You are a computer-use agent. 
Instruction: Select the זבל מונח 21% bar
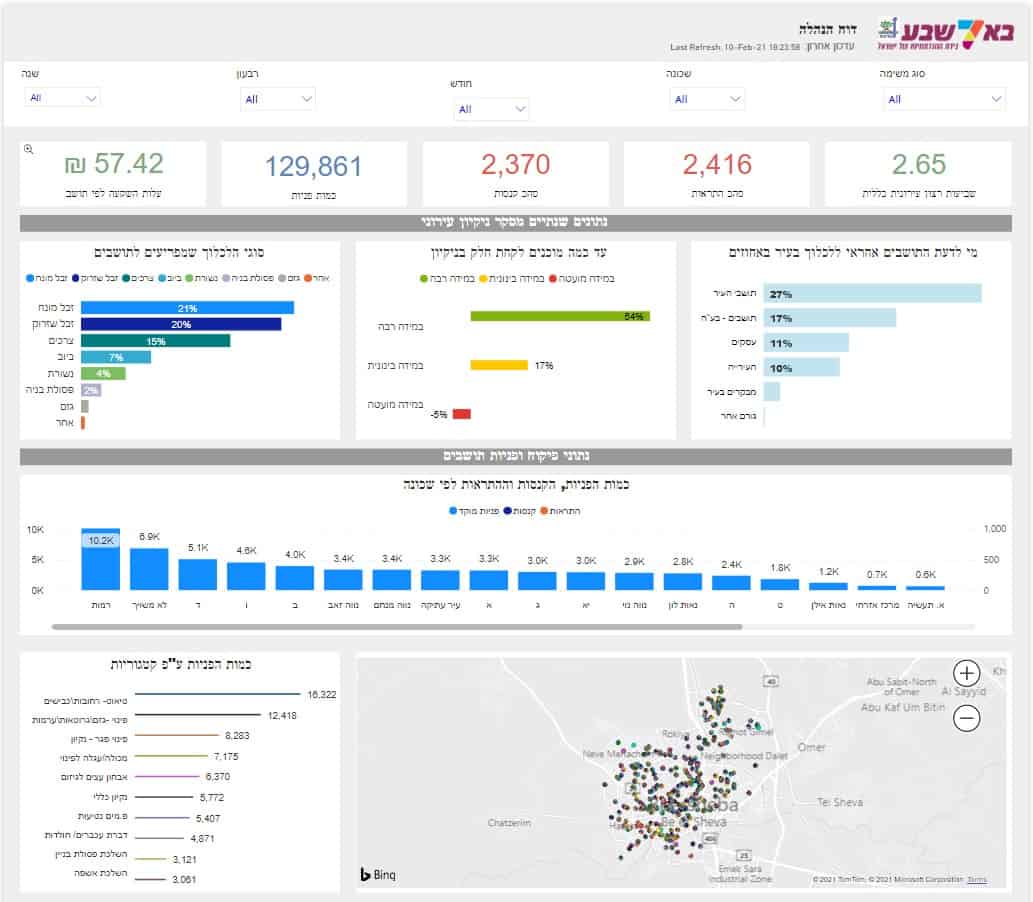click(x=187, y=308)
